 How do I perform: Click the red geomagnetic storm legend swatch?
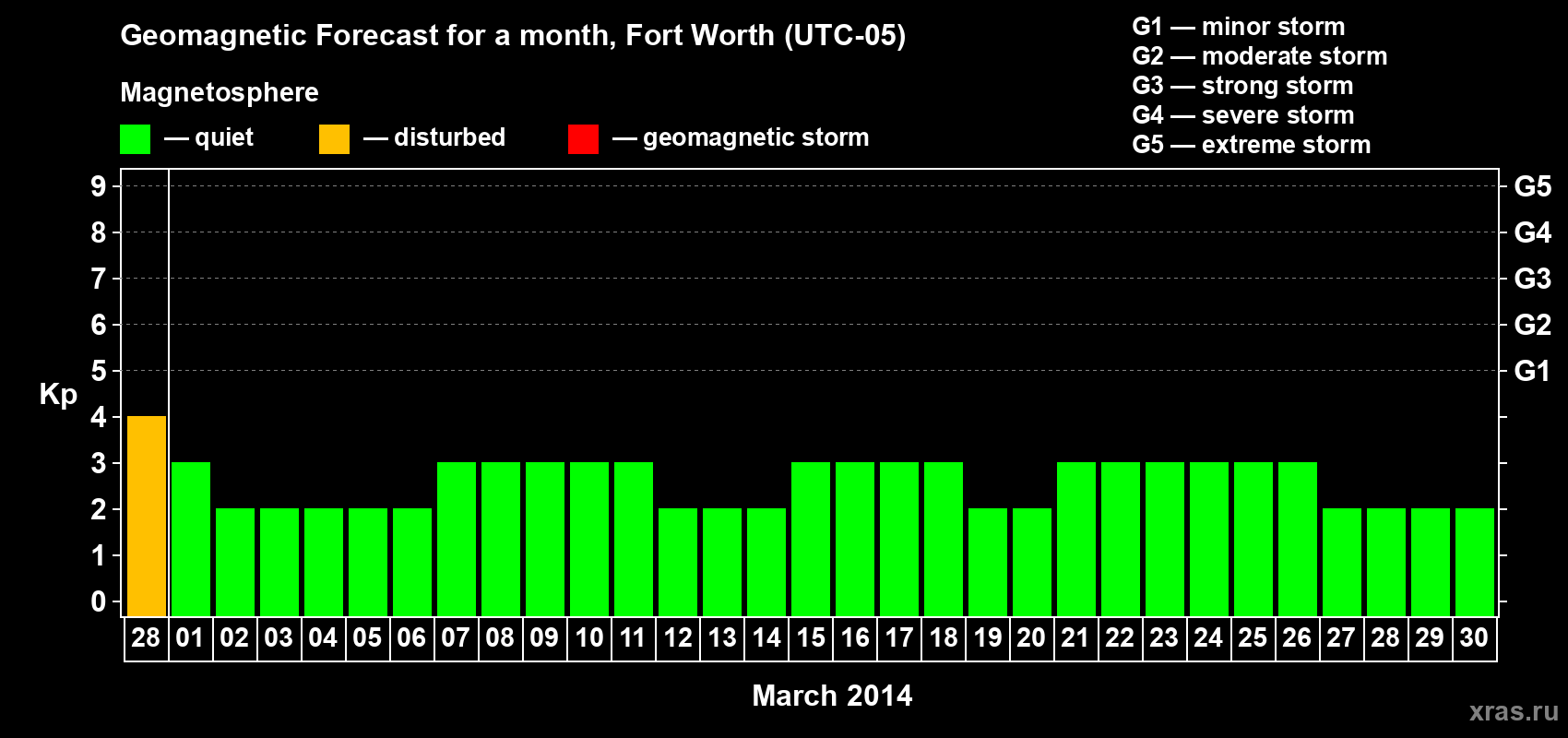click(583, 139)
